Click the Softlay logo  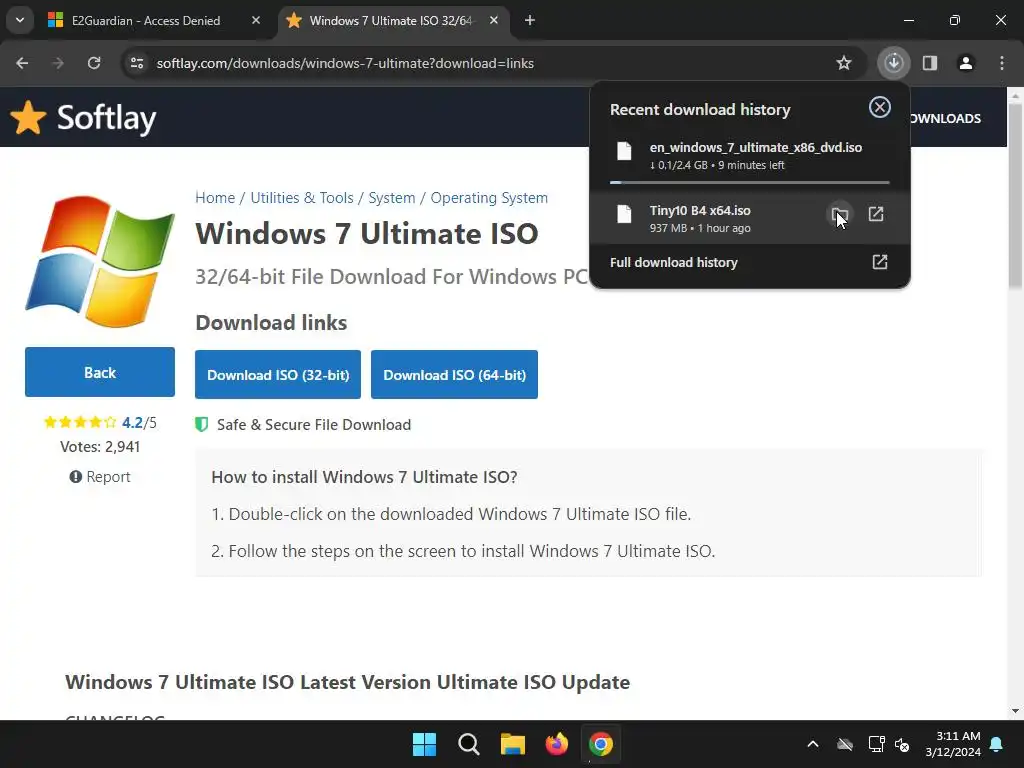click(x=84, y=118)
